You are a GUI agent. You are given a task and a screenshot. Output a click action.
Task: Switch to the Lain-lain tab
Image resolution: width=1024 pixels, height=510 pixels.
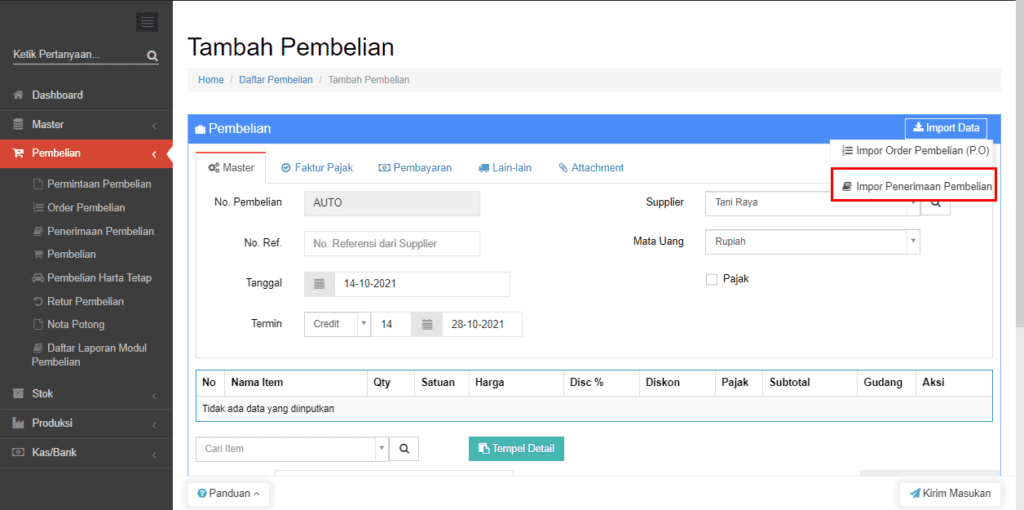pyautogui.click(x=504, y=168)
